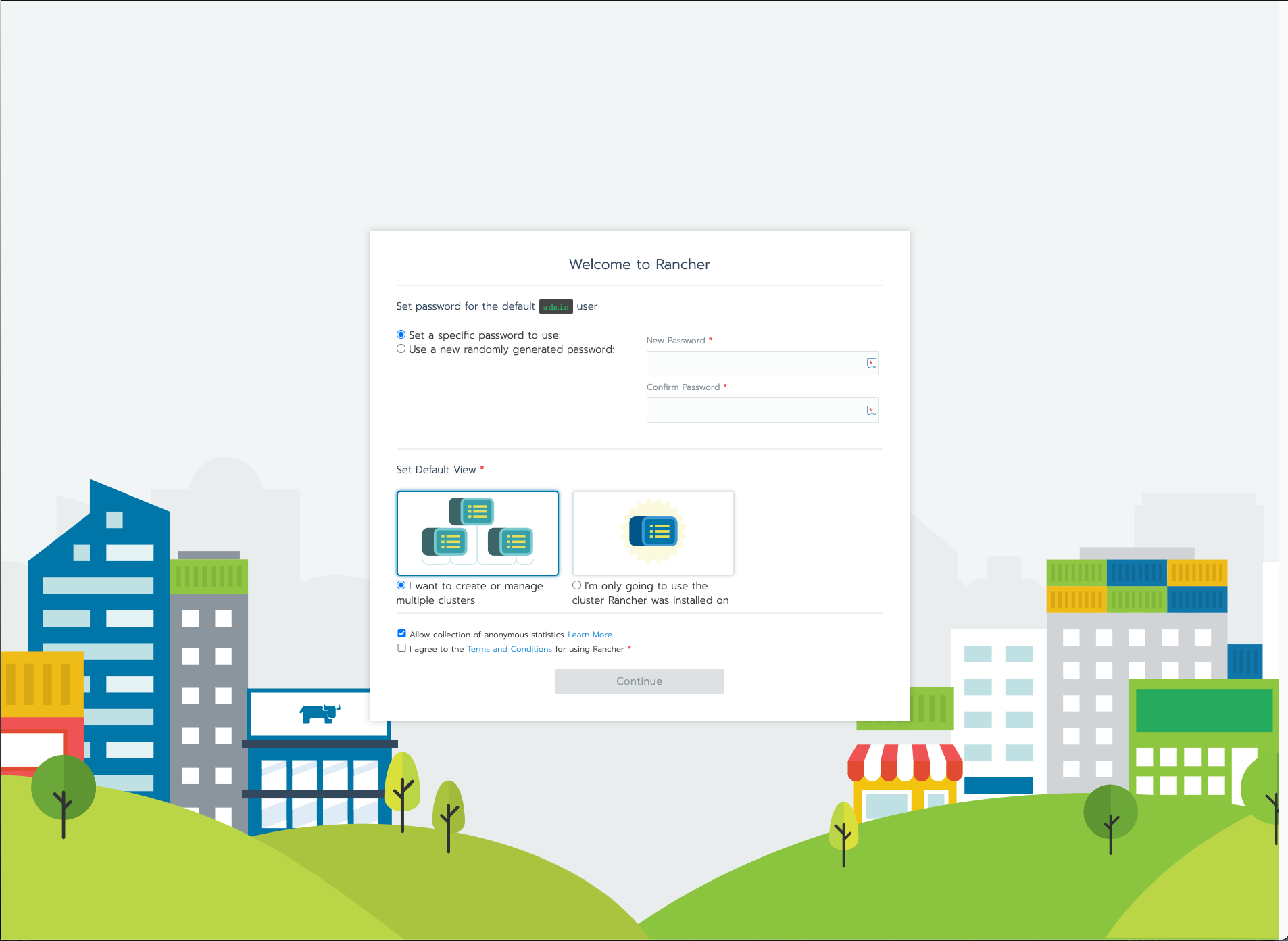Click the Set Default View label

436,470
